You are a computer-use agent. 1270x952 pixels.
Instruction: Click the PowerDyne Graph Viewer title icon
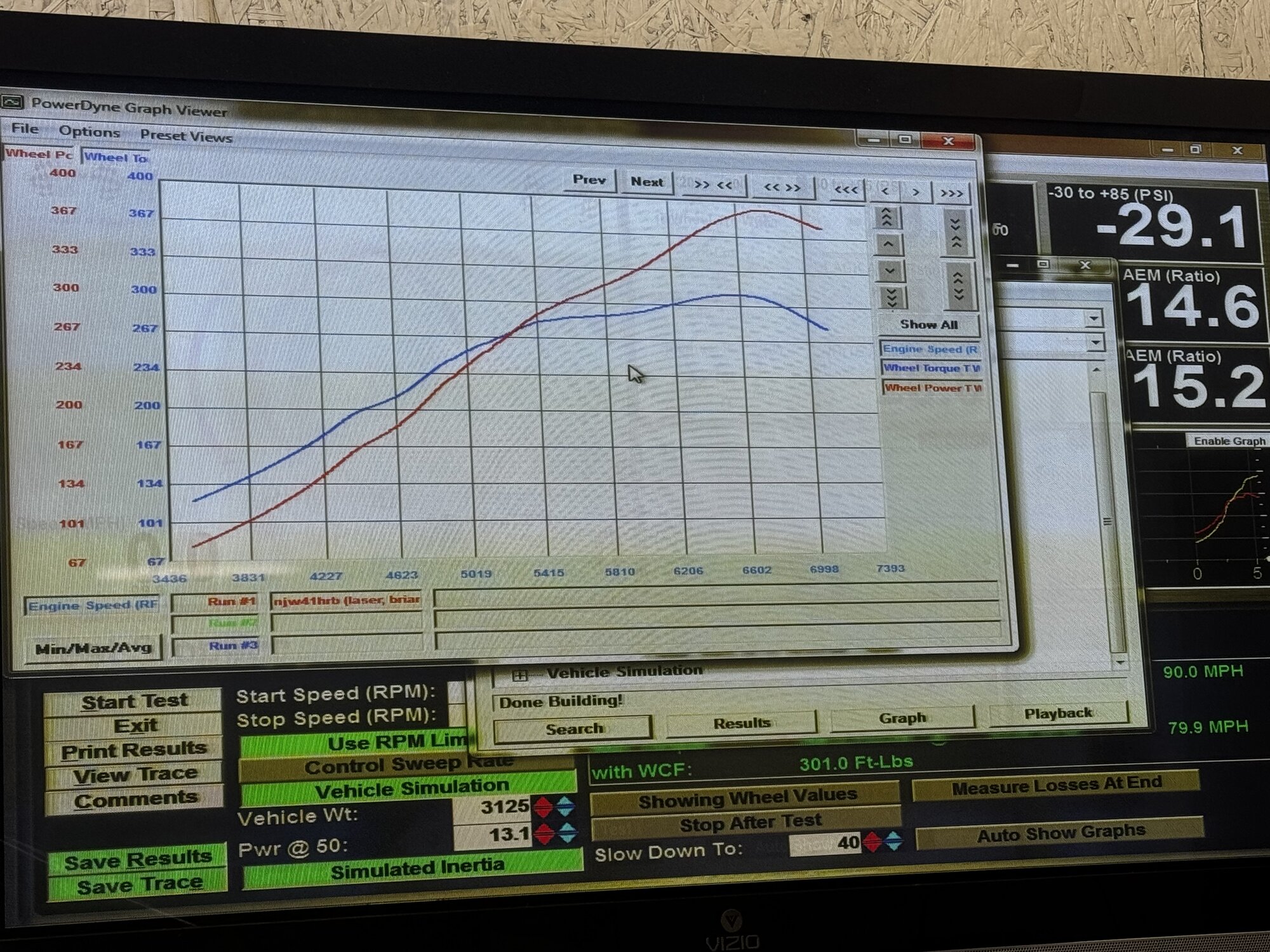point(12,102)
